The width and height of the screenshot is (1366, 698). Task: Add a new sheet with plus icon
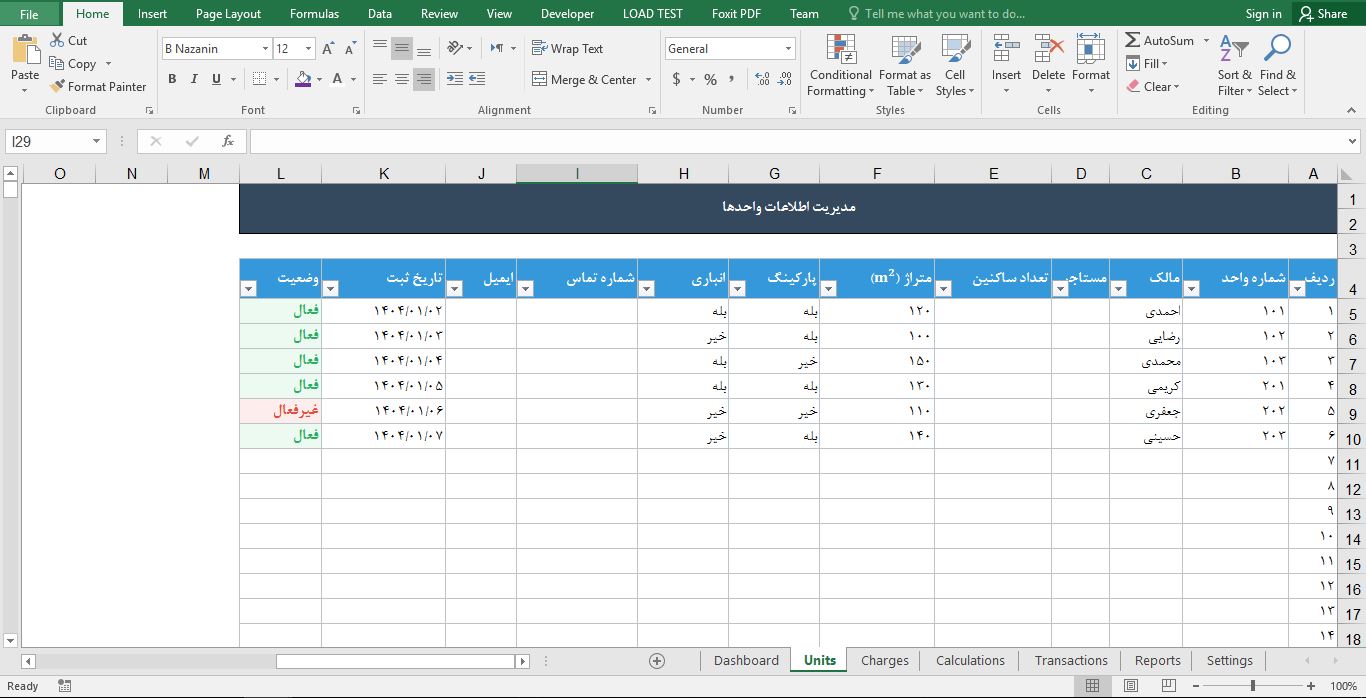point(657,661)
